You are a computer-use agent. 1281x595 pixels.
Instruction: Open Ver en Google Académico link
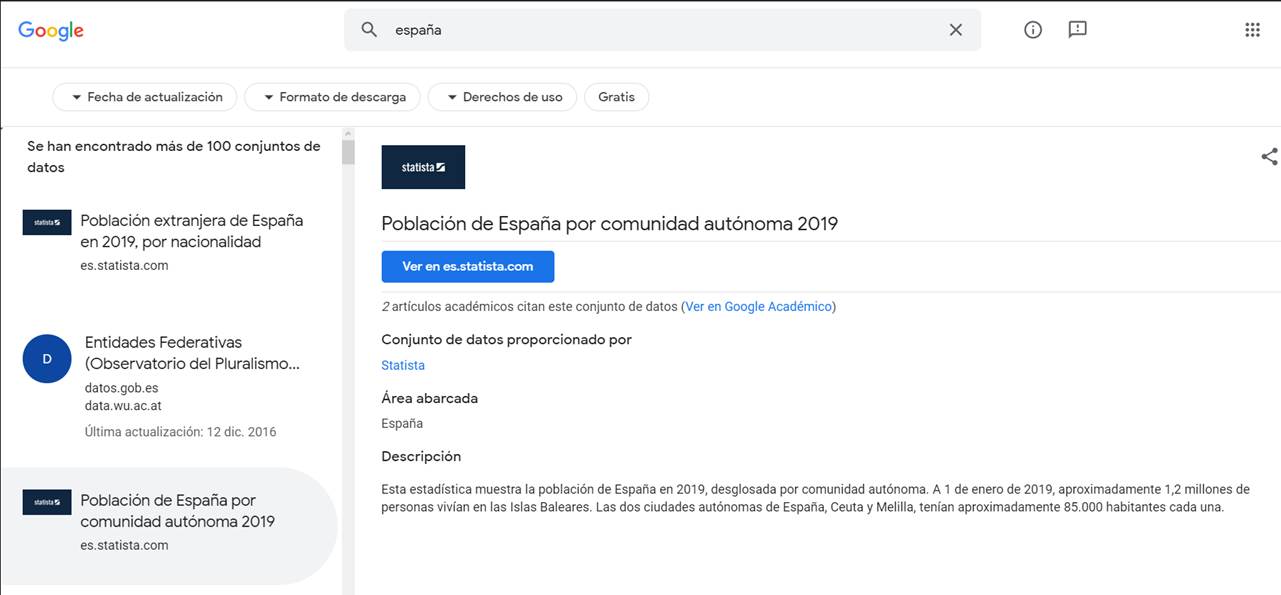pos(758,307)
